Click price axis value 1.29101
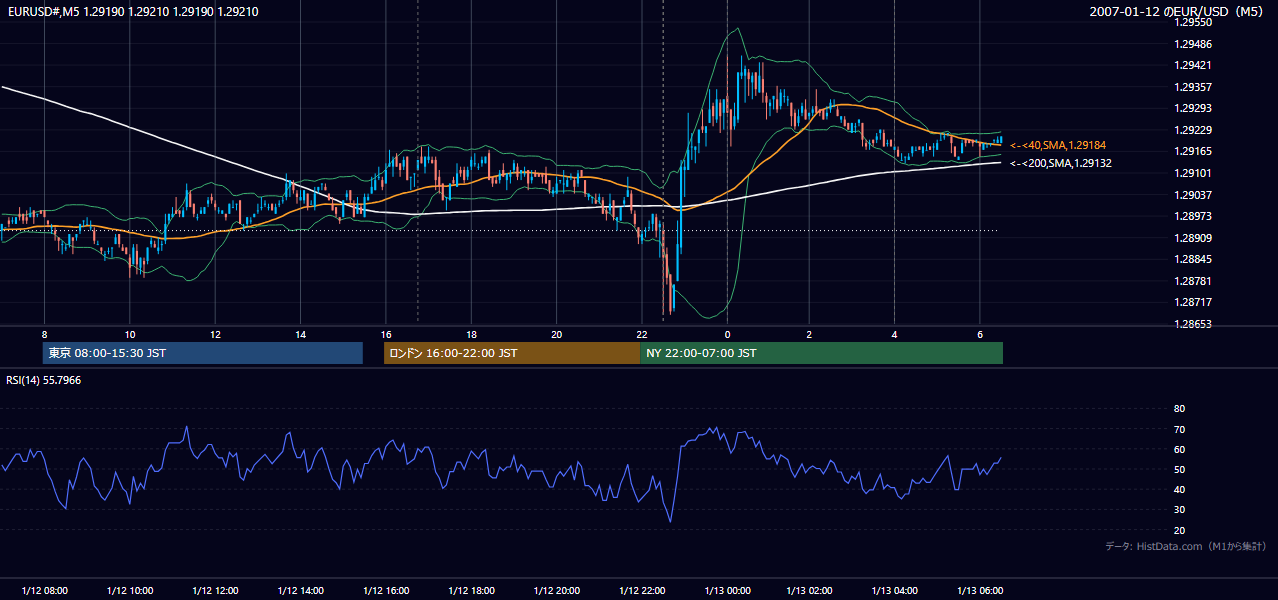 (1193, 173)
